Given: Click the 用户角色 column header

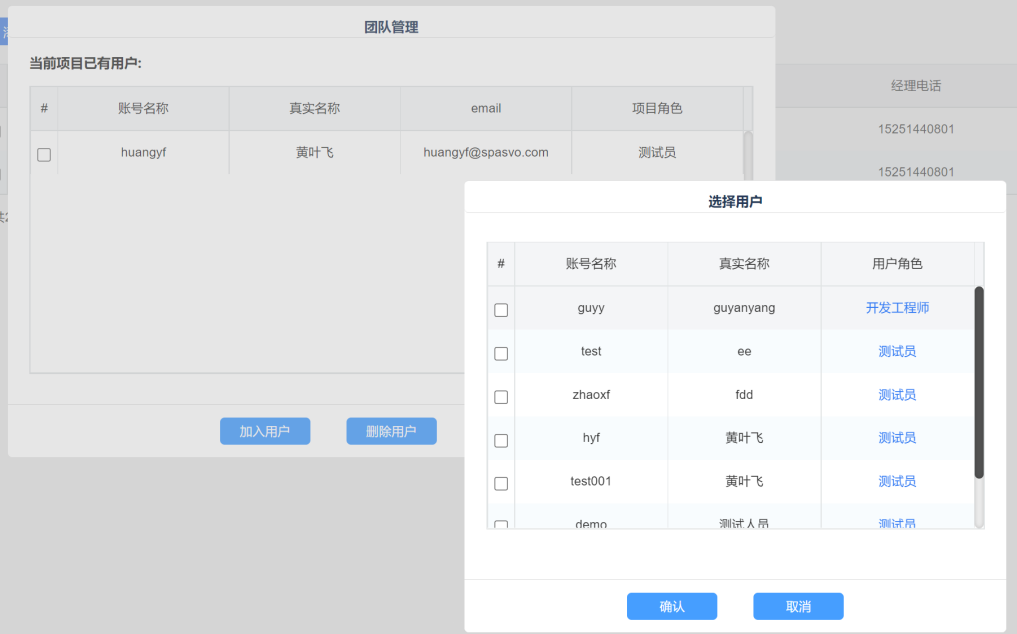Looking at the screenshot, I should click(x=897, y=264).
